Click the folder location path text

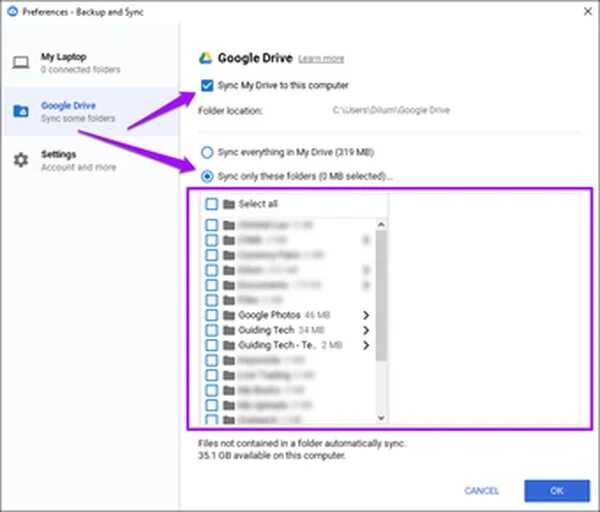click(391, 111)
